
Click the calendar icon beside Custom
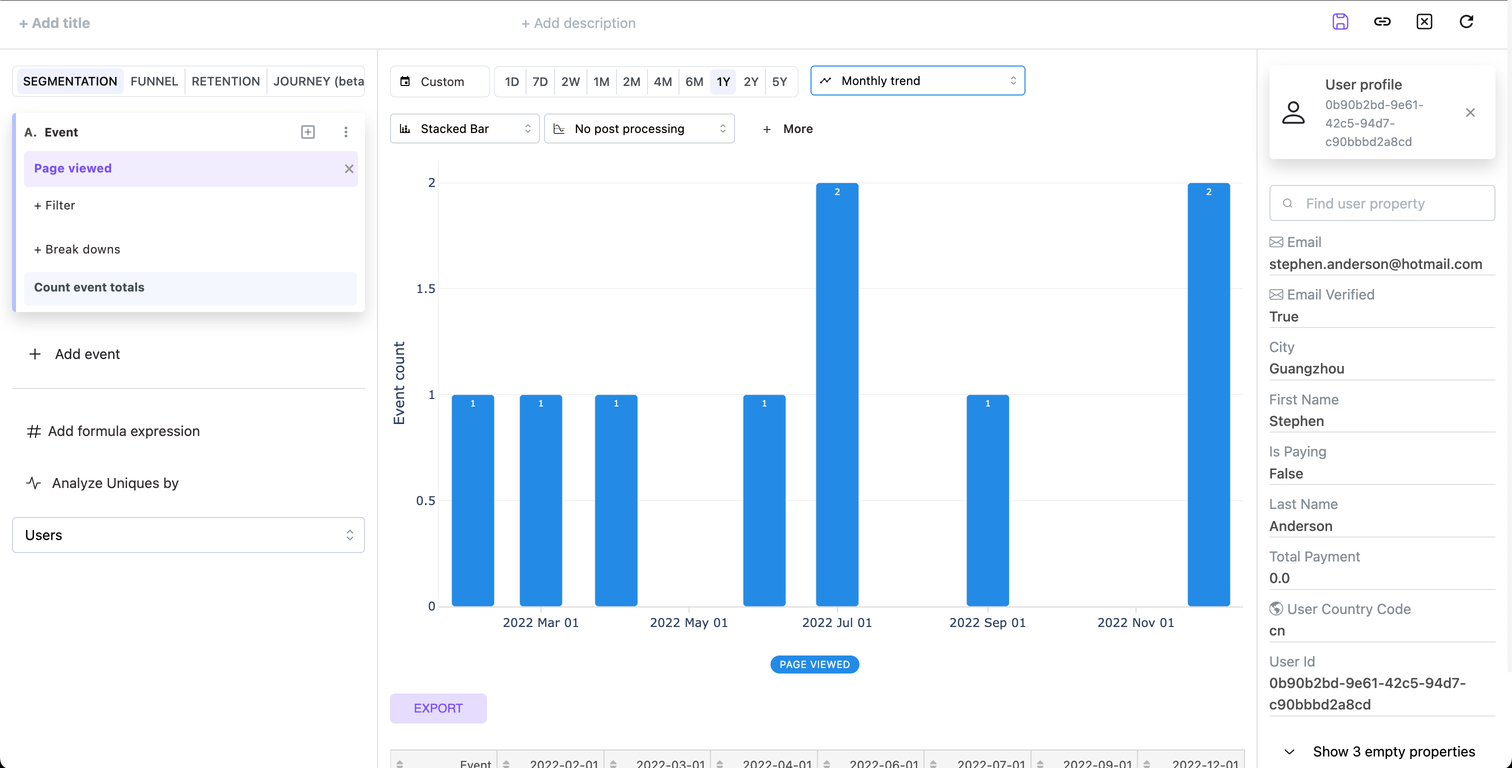click(x=405, y=82)
